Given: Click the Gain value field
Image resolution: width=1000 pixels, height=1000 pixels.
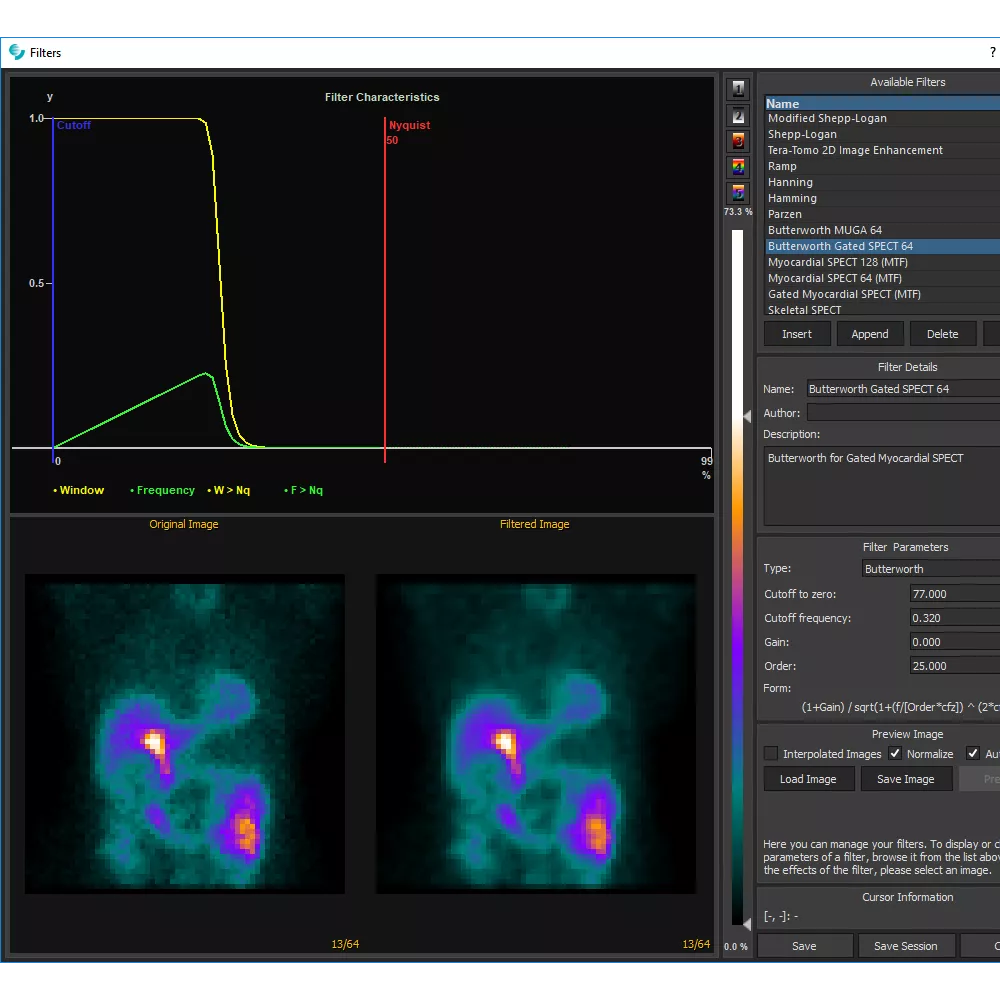Looking at the screenshot, I should click(955, 642).
